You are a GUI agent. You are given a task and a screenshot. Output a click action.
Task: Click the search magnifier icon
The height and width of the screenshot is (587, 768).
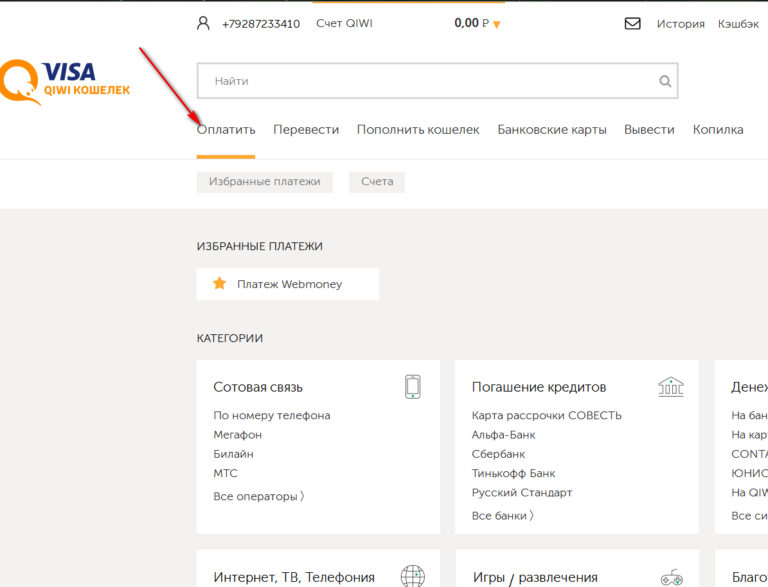click(665, 82)
